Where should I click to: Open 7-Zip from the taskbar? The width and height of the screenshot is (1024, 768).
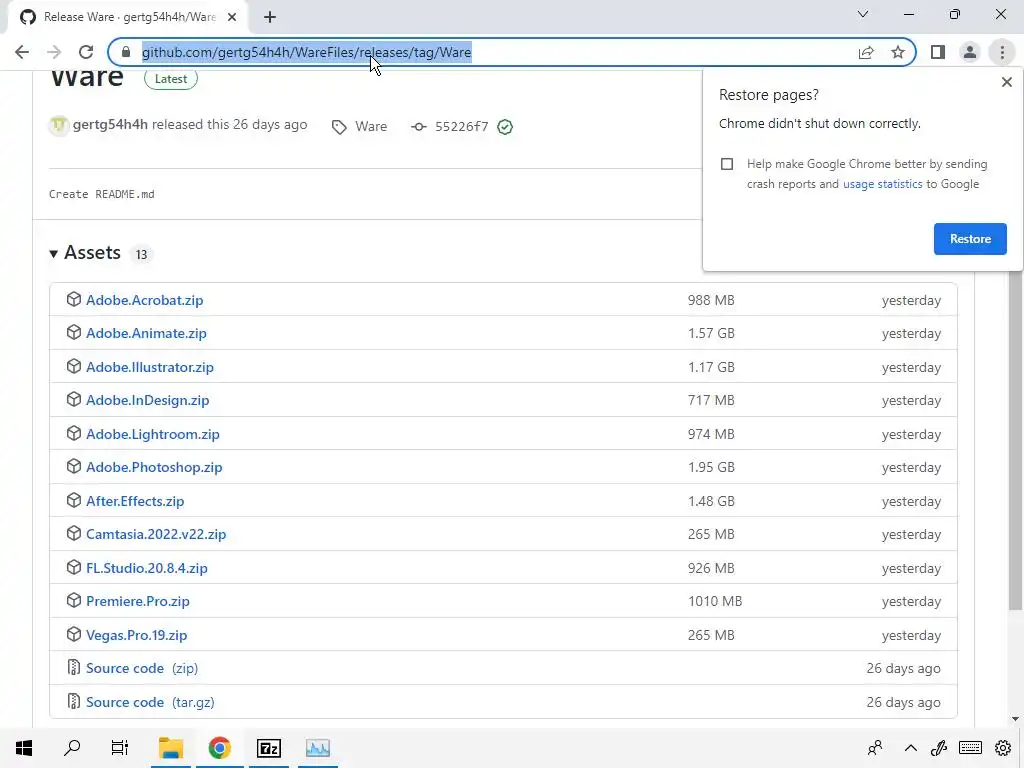[269, 748]
